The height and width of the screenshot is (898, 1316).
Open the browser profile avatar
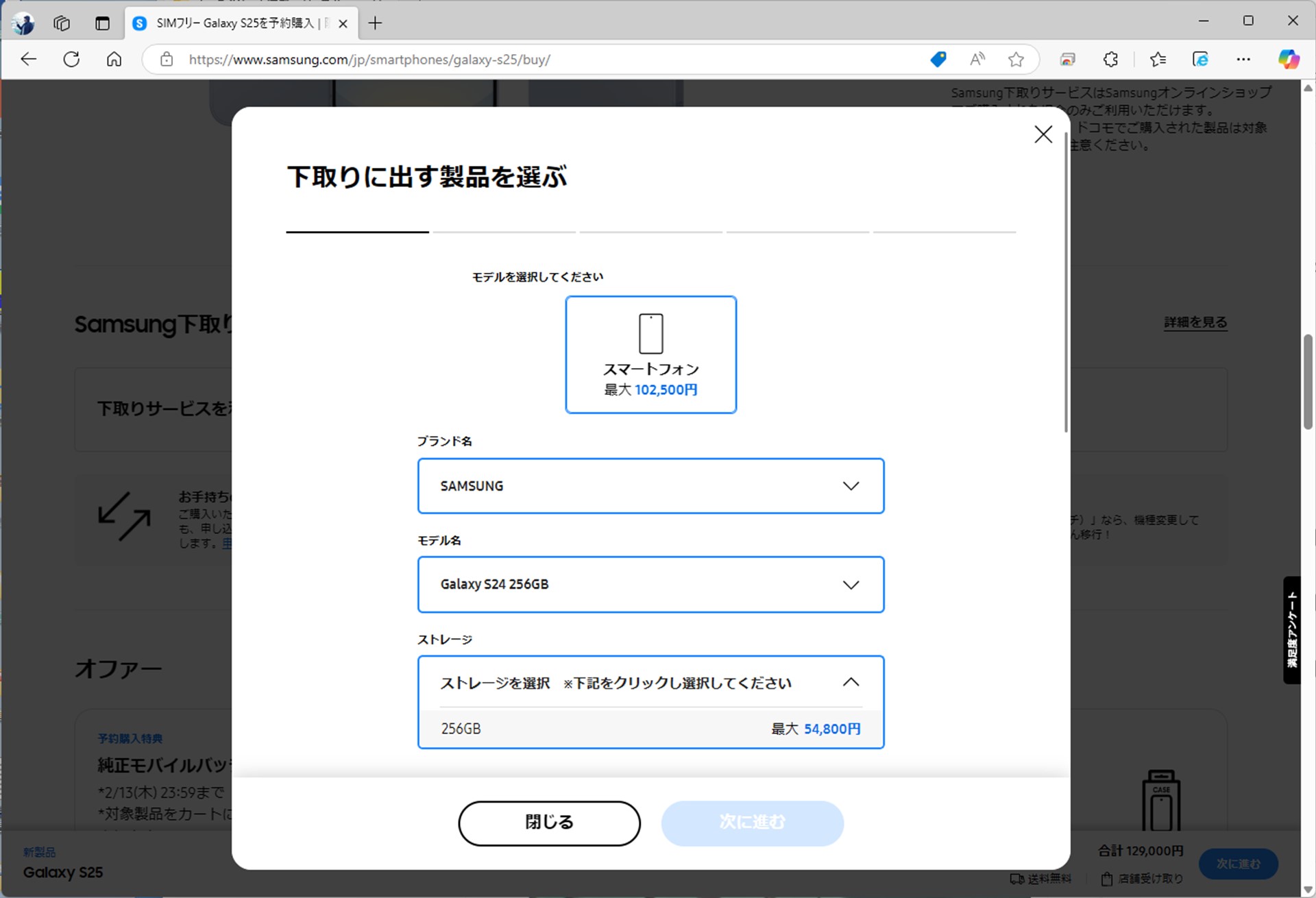(x=24, y=23)
